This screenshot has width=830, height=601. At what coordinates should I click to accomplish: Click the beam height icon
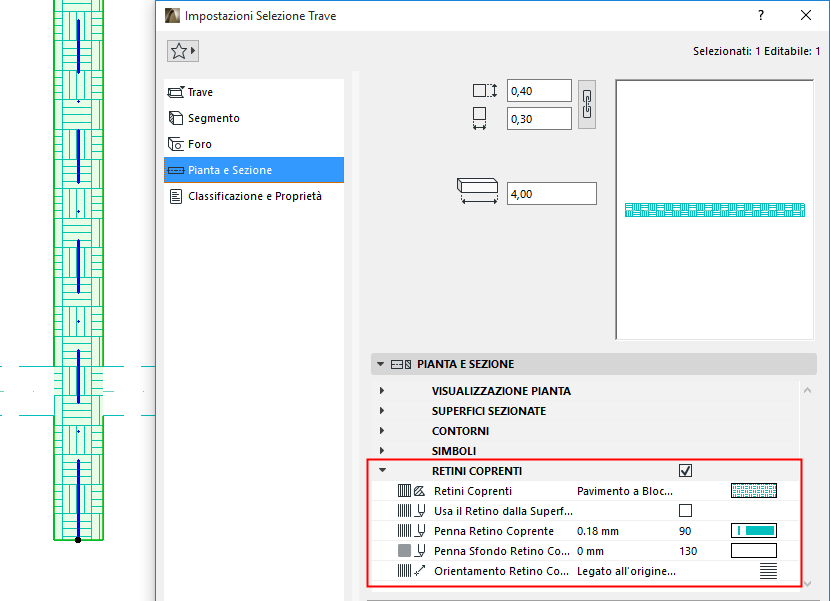tap(485, 91)
